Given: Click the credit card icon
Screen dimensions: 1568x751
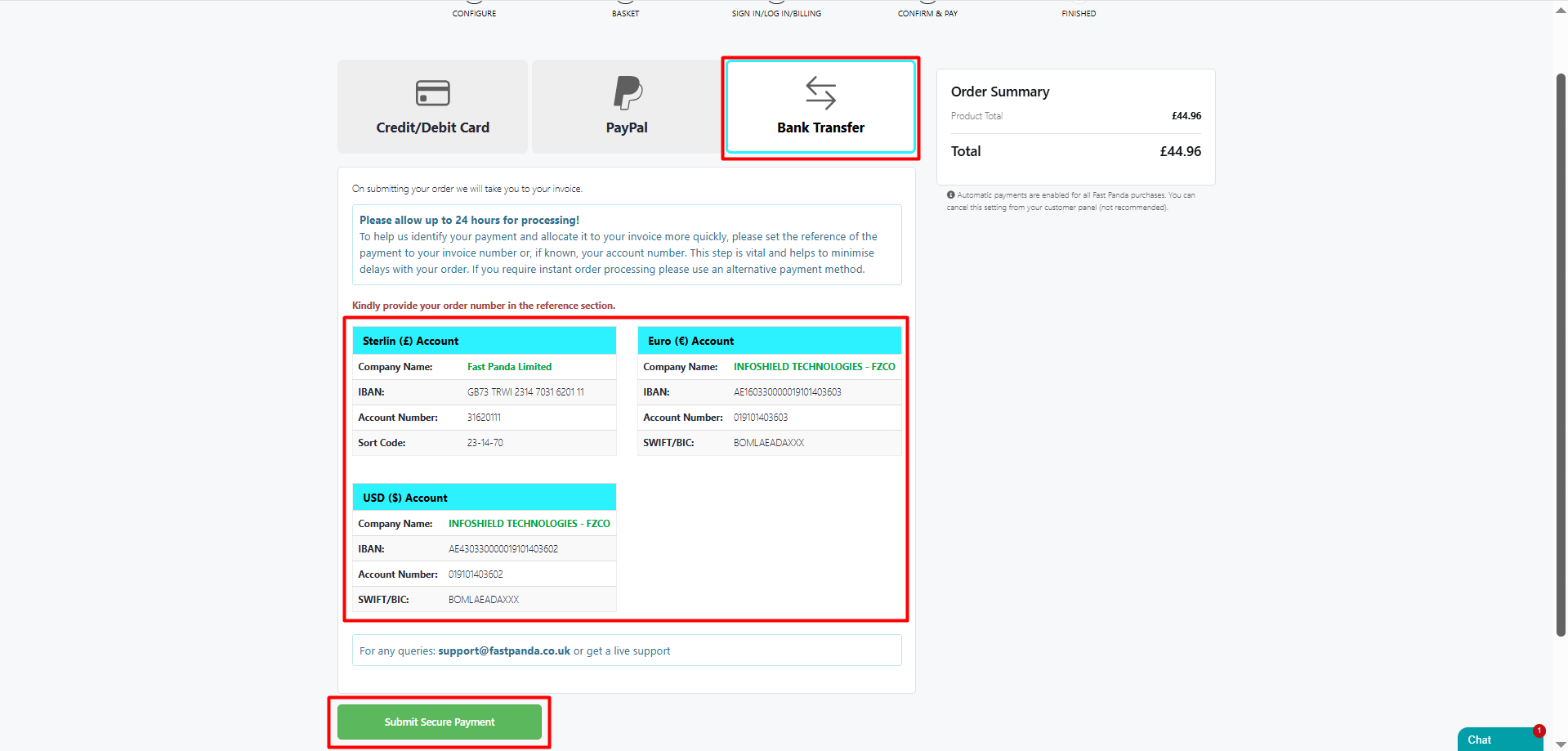Looking at the screenshot, I should point(432,93).
